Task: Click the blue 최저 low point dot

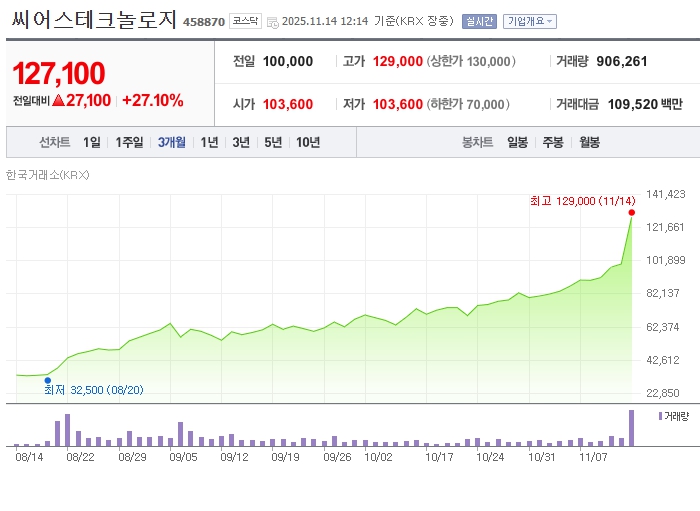Action: [x=47, y=380]
